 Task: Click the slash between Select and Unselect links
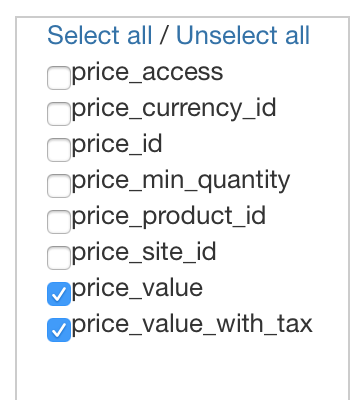pos(164,35)
